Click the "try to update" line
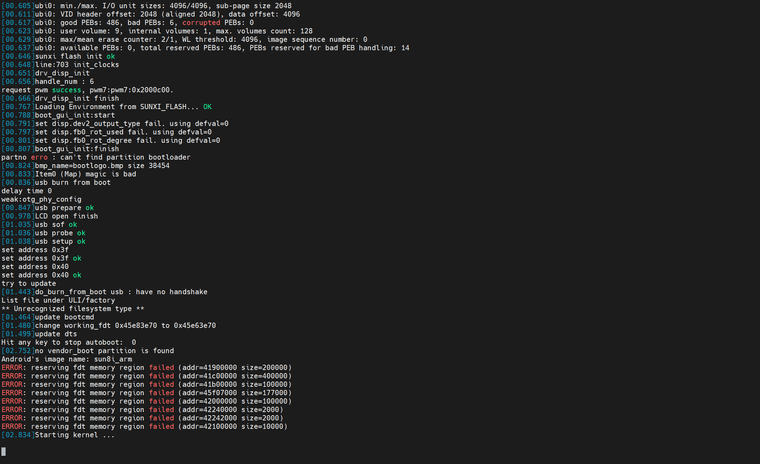 [x=29, y=283]
